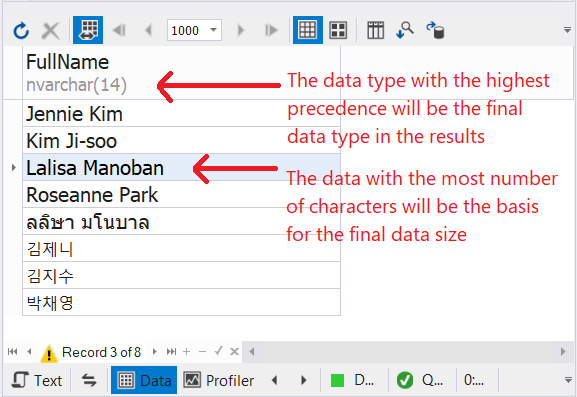Viewport: 577px width, 397px height.
Task: Click the green D... connection status
Action: (353, 380)
